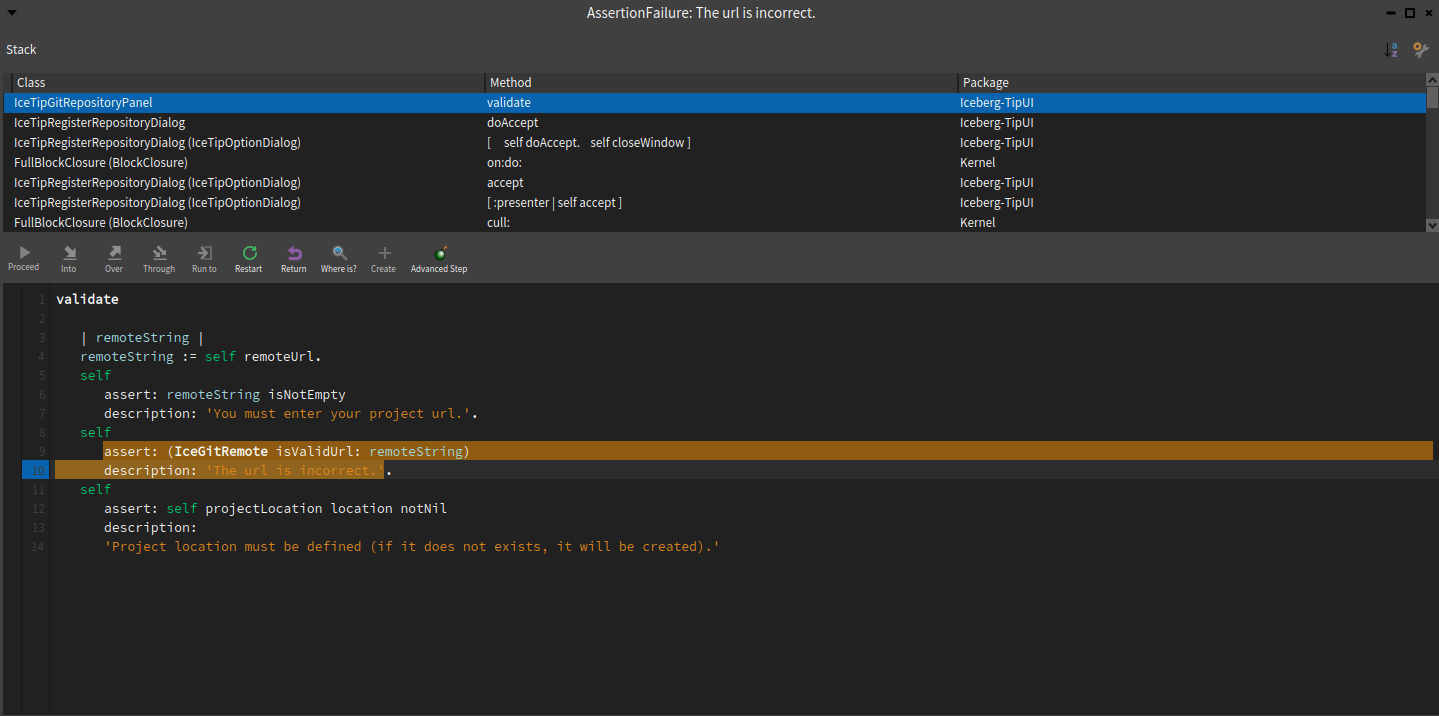Click the '| remoteString |' declaration line
The height and width of the screenshot is (716, 1439).
142,337
